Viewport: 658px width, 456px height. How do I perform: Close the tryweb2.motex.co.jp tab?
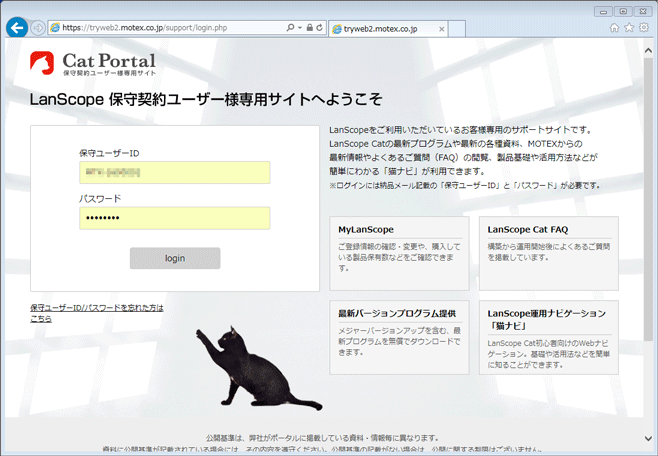[x=441, y=29]
